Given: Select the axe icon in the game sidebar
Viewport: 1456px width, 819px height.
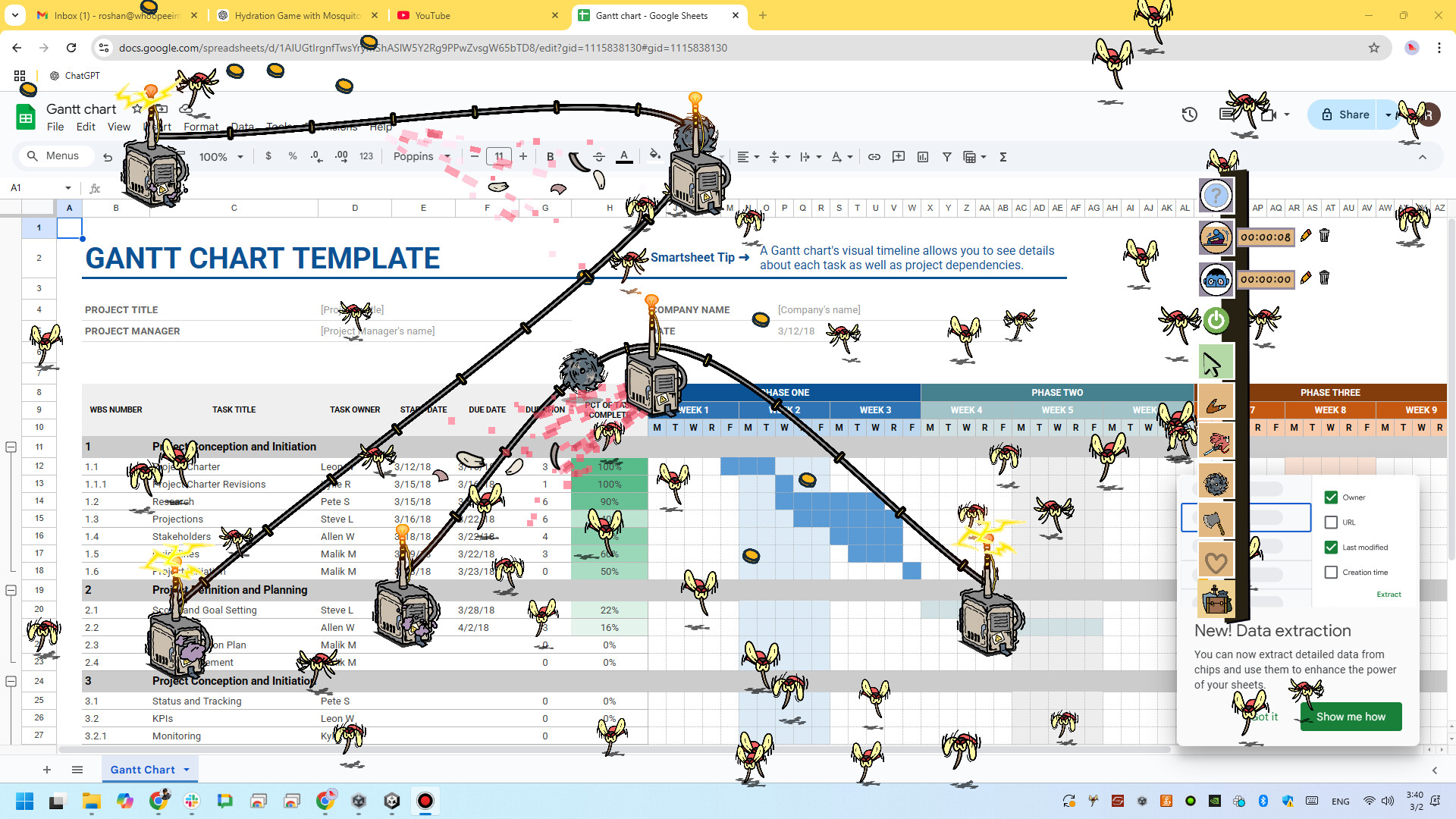Looking at the screenshot, I should pos(1216,519).
